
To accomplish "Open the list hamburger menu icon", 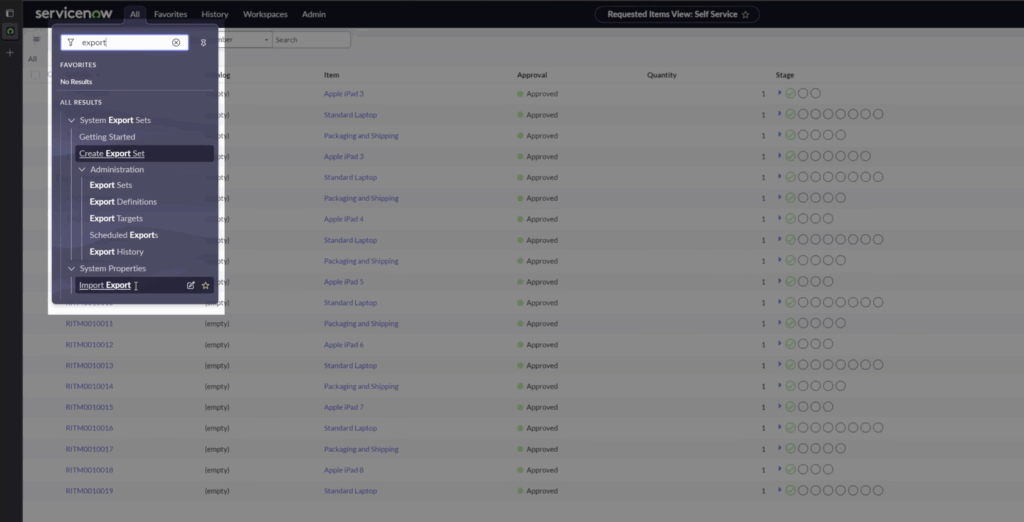I will (37, 40).
